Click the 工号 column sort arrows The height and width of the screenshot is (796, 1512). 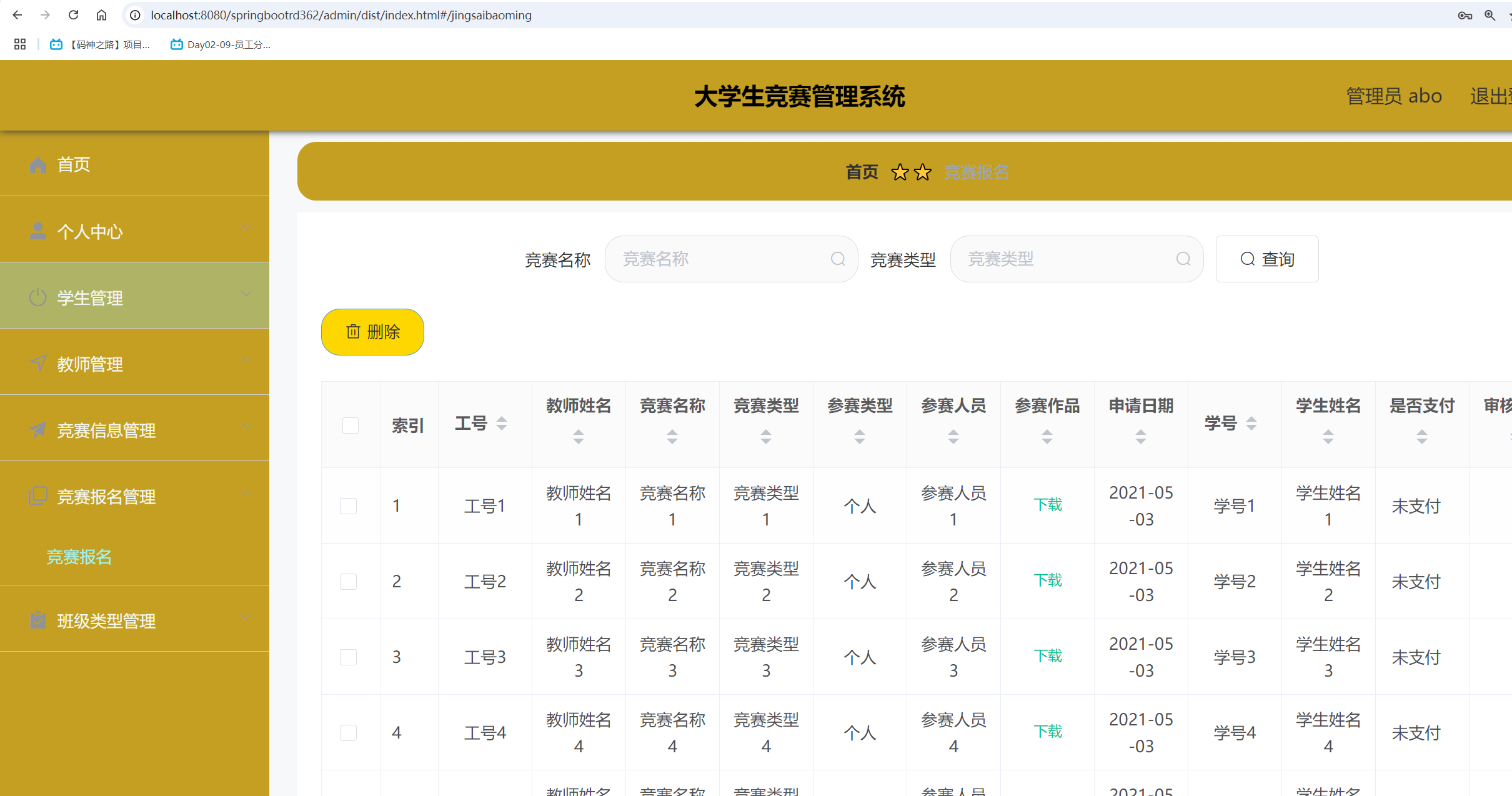point(502,422)
